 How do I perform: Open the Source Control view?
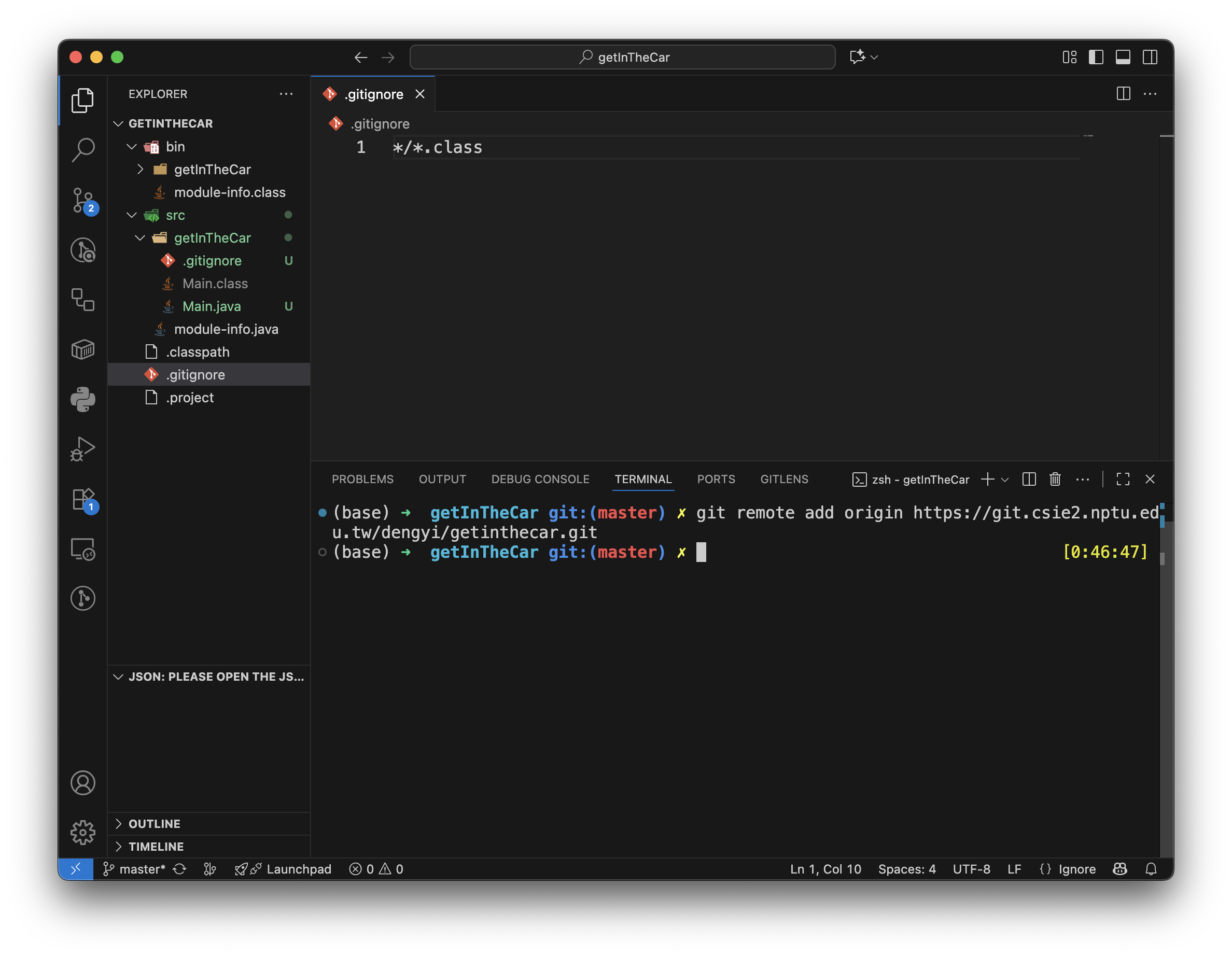(x=83, y=200)
